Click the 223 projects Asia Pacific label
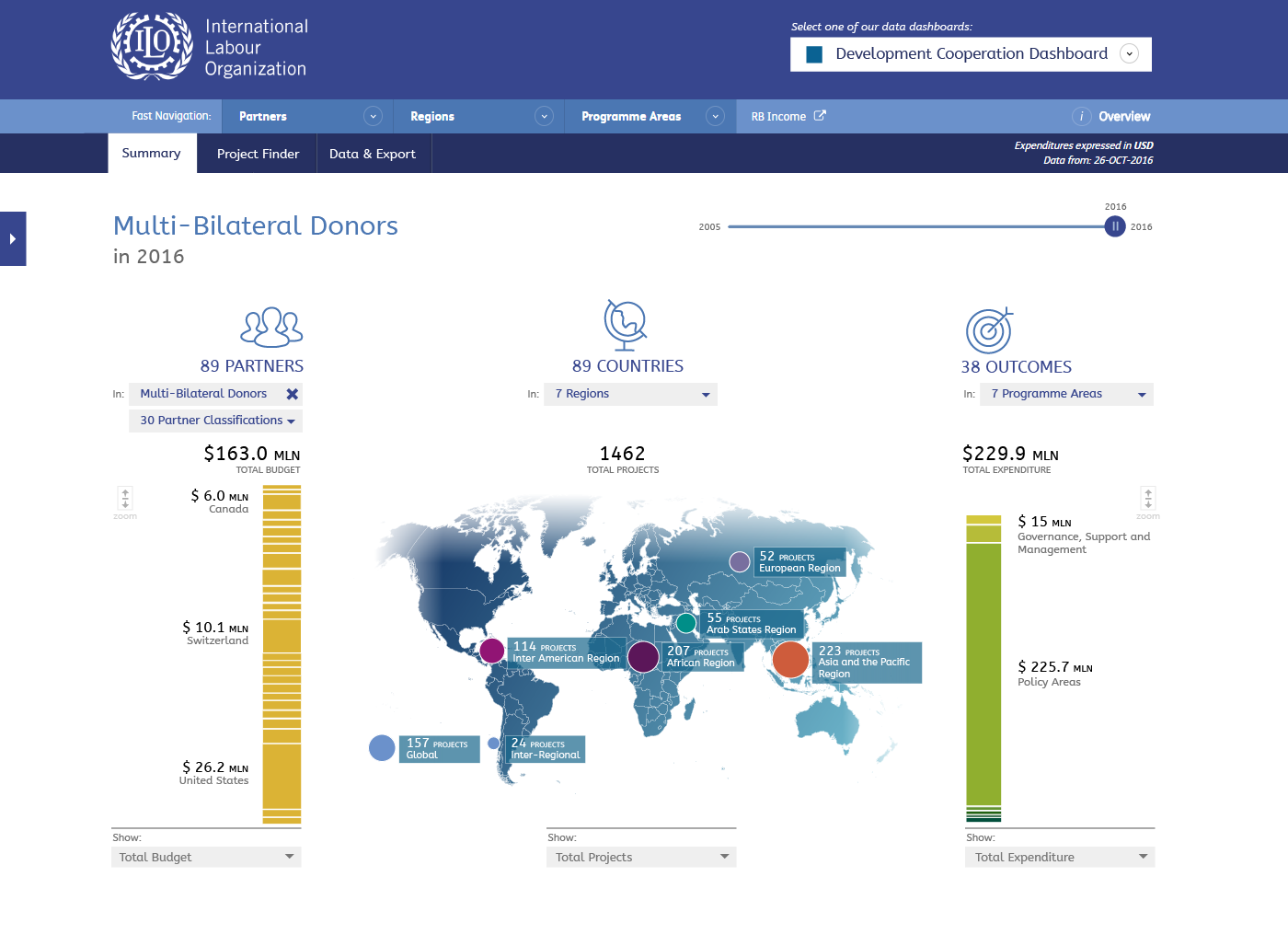1288x946 pixels. pos(865,663)
